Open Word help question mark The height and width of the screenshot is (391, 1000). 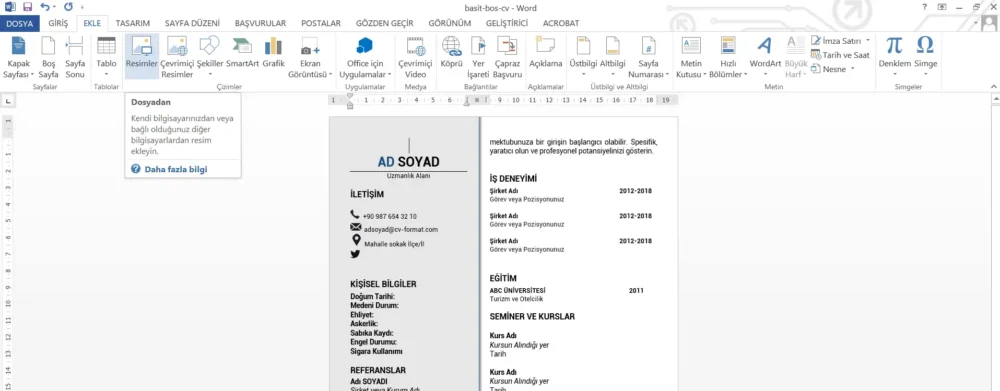click(925, 7)
